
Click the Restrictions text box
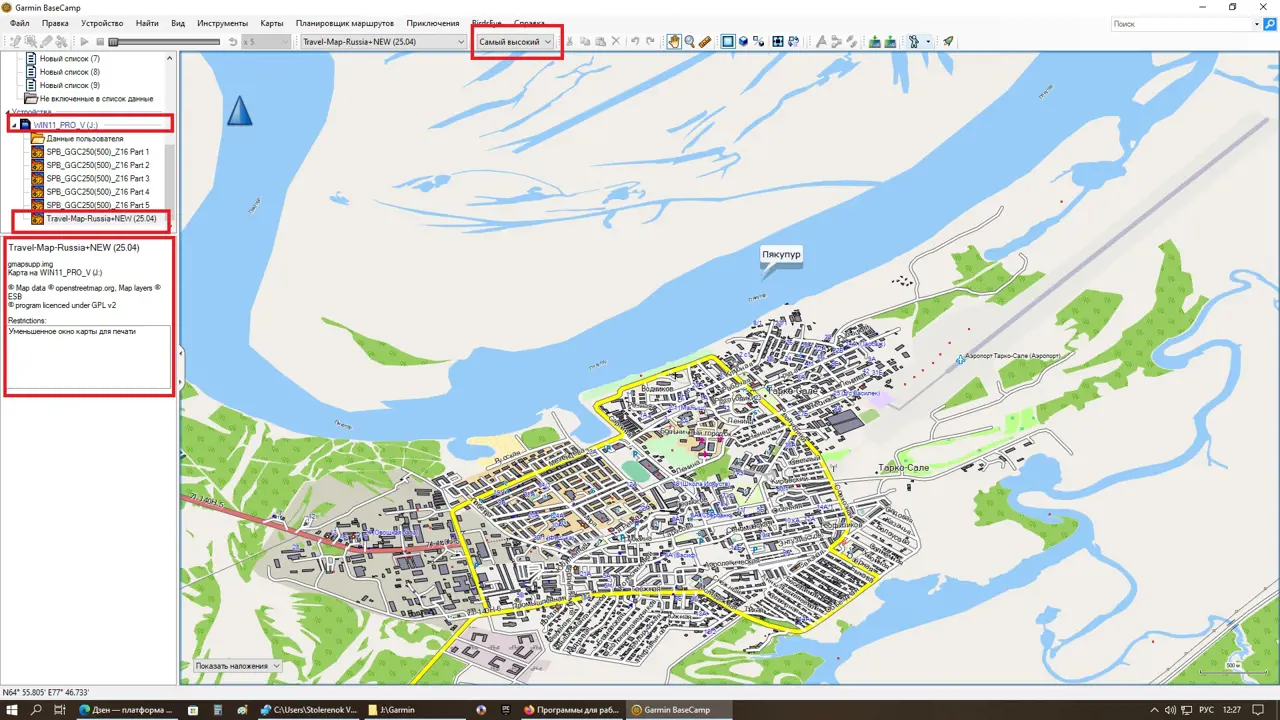coord(89,356)
